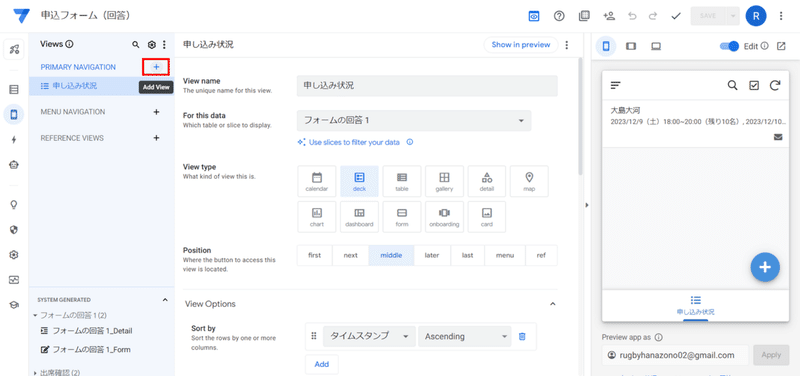Click search icon in app preview
The width and height of the screenshot is (800, 376).
click(x=732, y=85)
